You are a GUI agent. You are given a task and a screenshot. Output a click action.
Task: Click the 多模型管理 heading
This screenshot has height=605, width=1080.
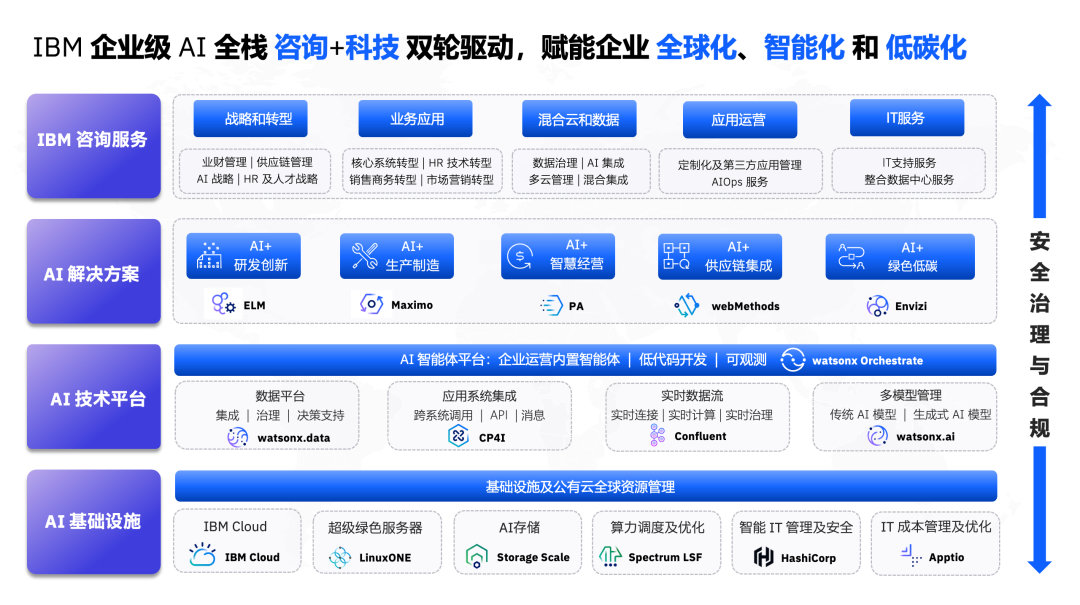click(911, 395)
